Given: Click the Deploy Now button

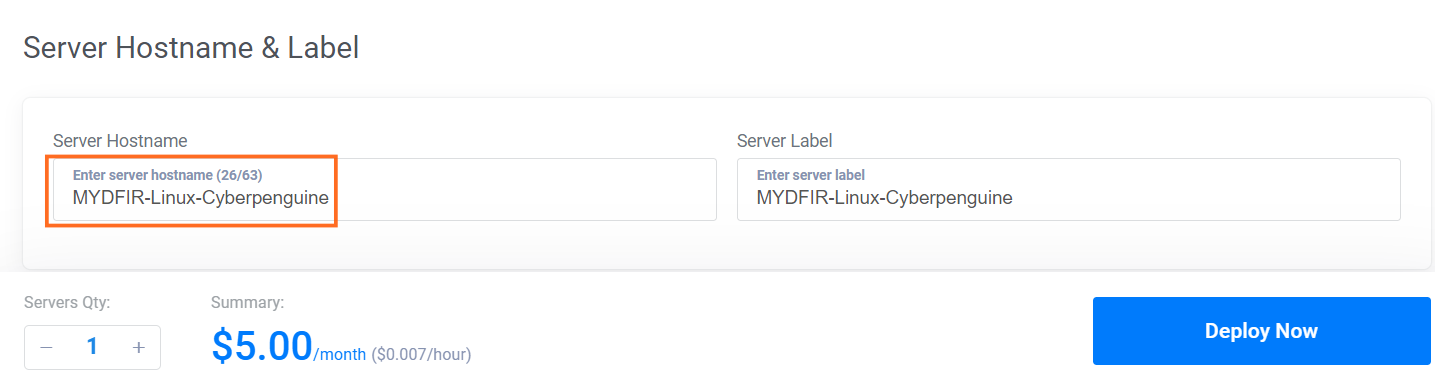Looking at the screenshot, I should [1261, 331].
